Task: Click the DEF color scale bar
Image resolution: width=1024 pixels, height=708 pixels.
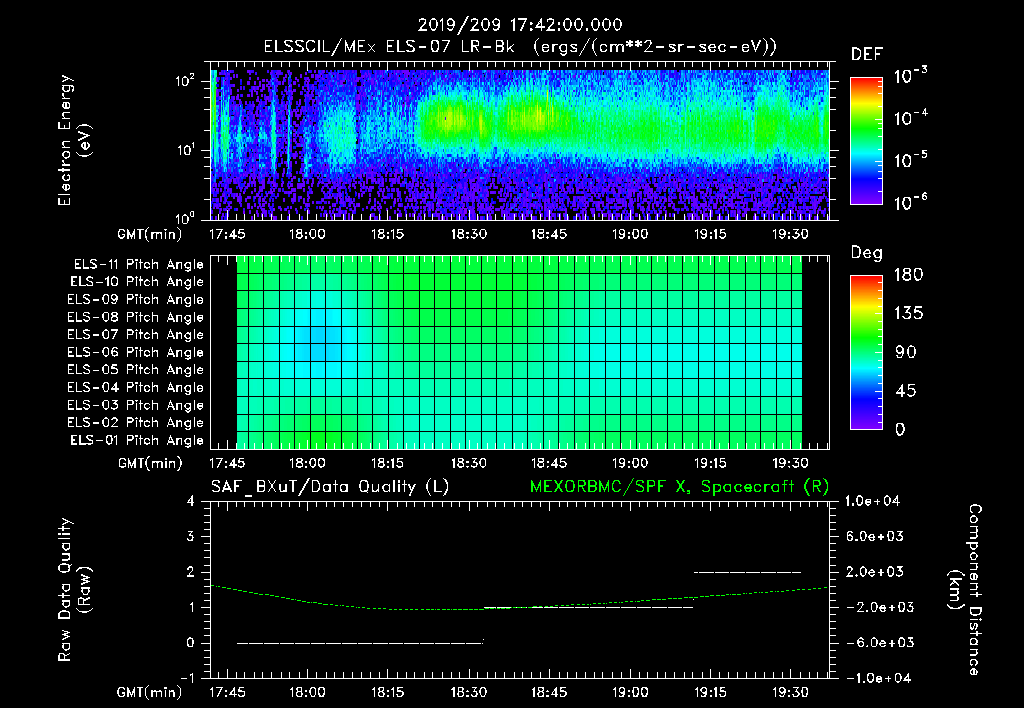Action: pos(866,141)
